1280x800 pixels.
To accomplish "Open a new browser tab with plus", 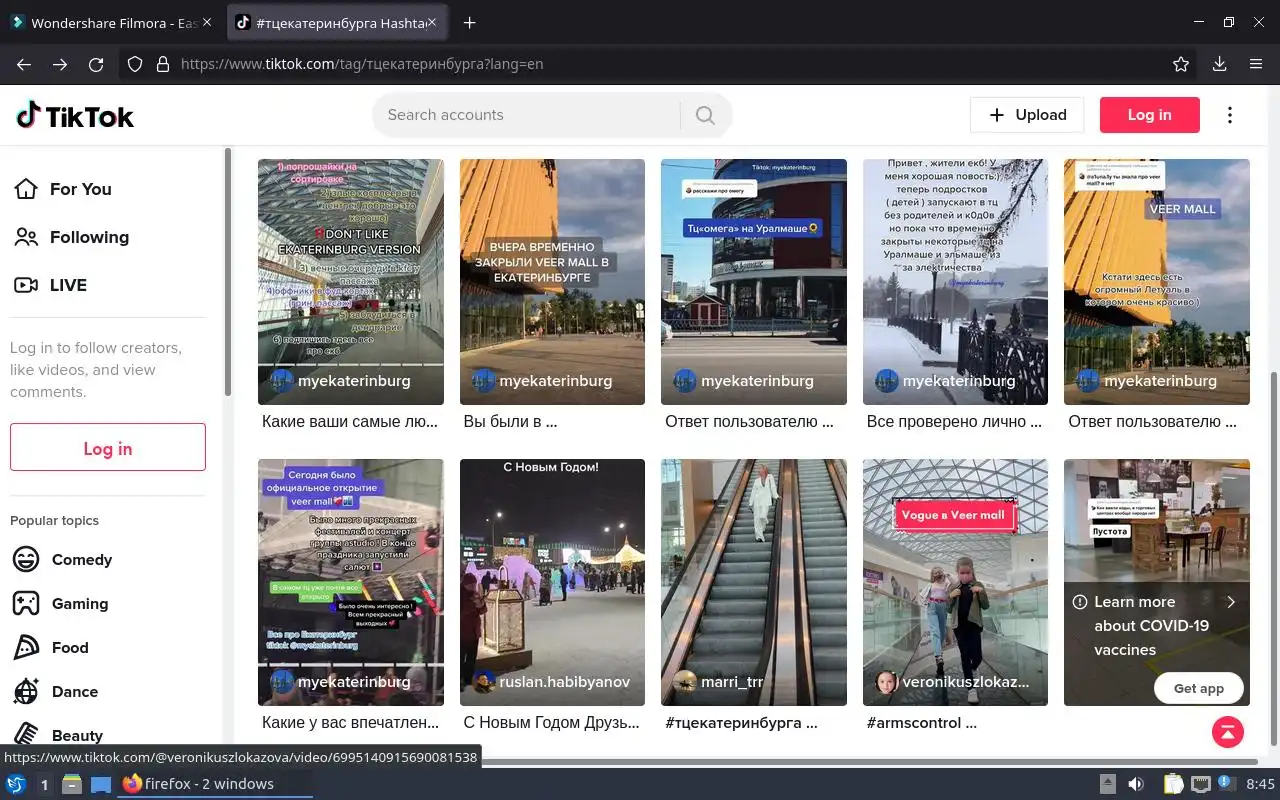I will (x=469, y=23).
